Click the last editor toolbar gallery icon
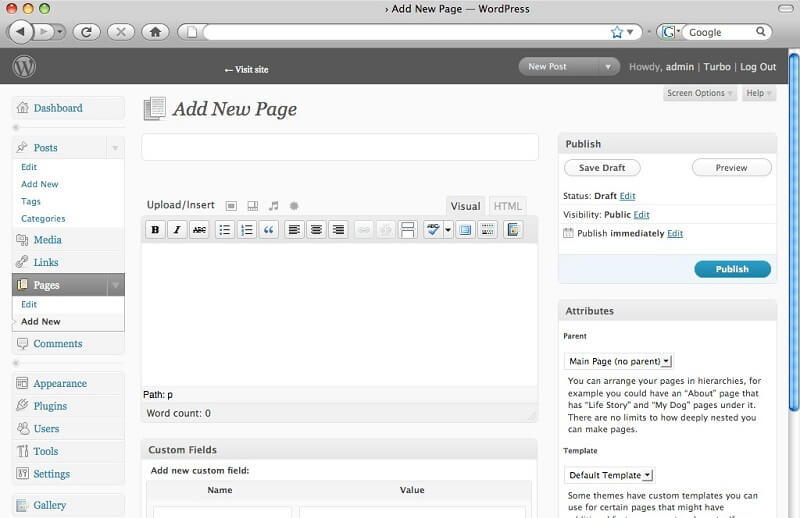This screenshot has height=518, width=800. [513, 230]
